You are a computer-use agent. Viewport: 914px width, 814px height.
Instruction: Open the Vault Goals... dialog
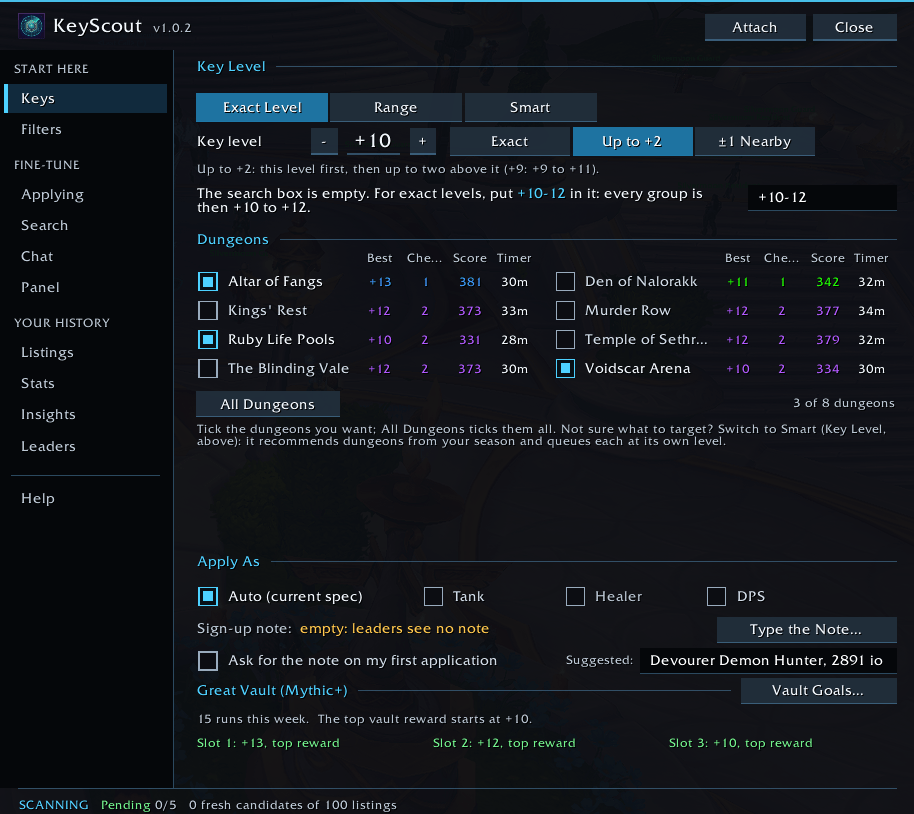[818, 690]
